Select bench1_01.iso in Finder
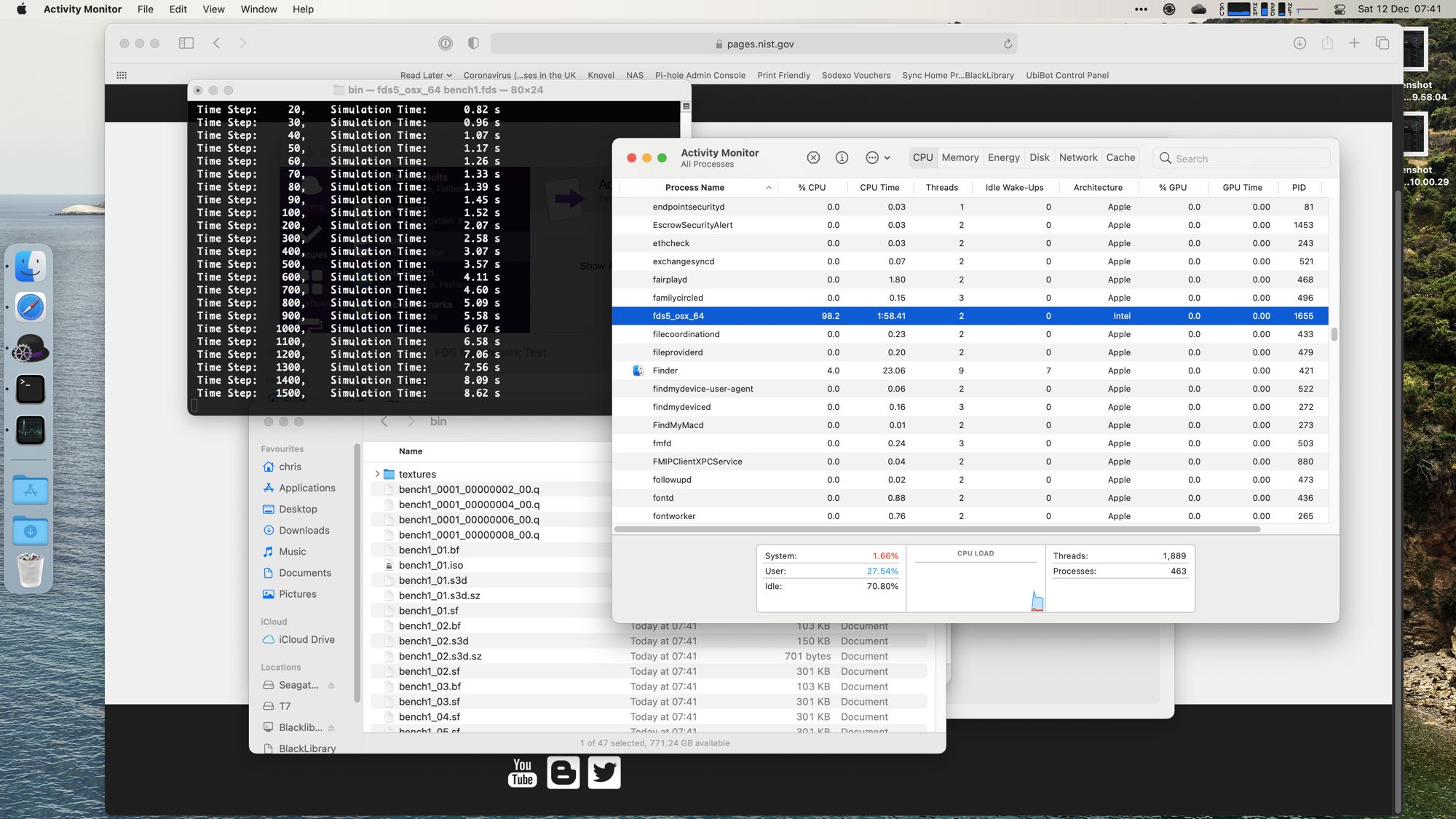This screenshot has height=819, width=1456. (430, 565)
